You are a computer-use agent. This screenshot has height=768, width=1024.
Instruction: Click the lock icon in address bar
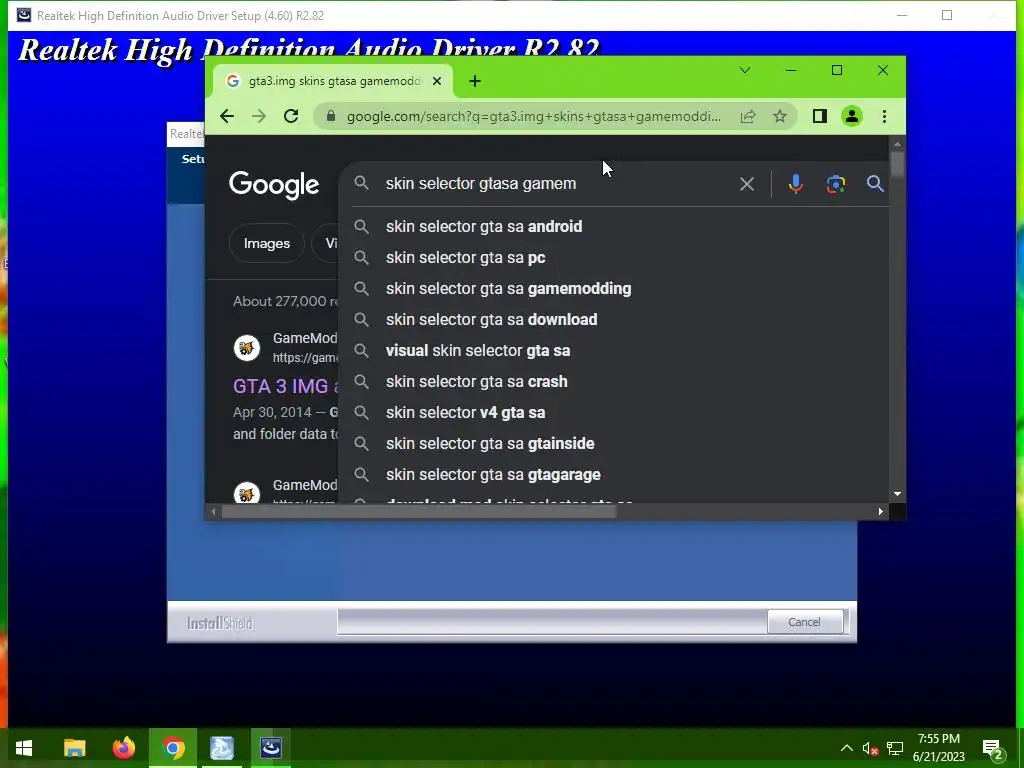[x=331, y=116]
